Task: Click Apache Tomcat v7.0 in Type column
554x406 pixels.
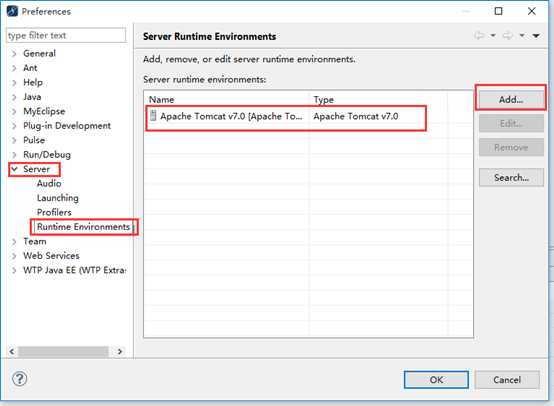Action: click(356, 116)
